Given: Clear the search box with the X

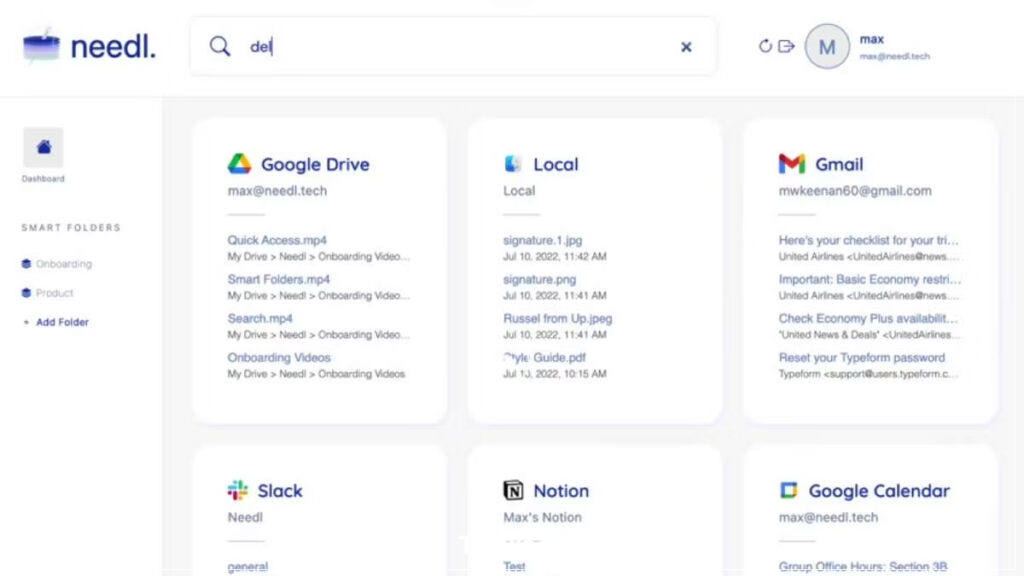Looking at the screenshot, I should (x=686, y=47).
